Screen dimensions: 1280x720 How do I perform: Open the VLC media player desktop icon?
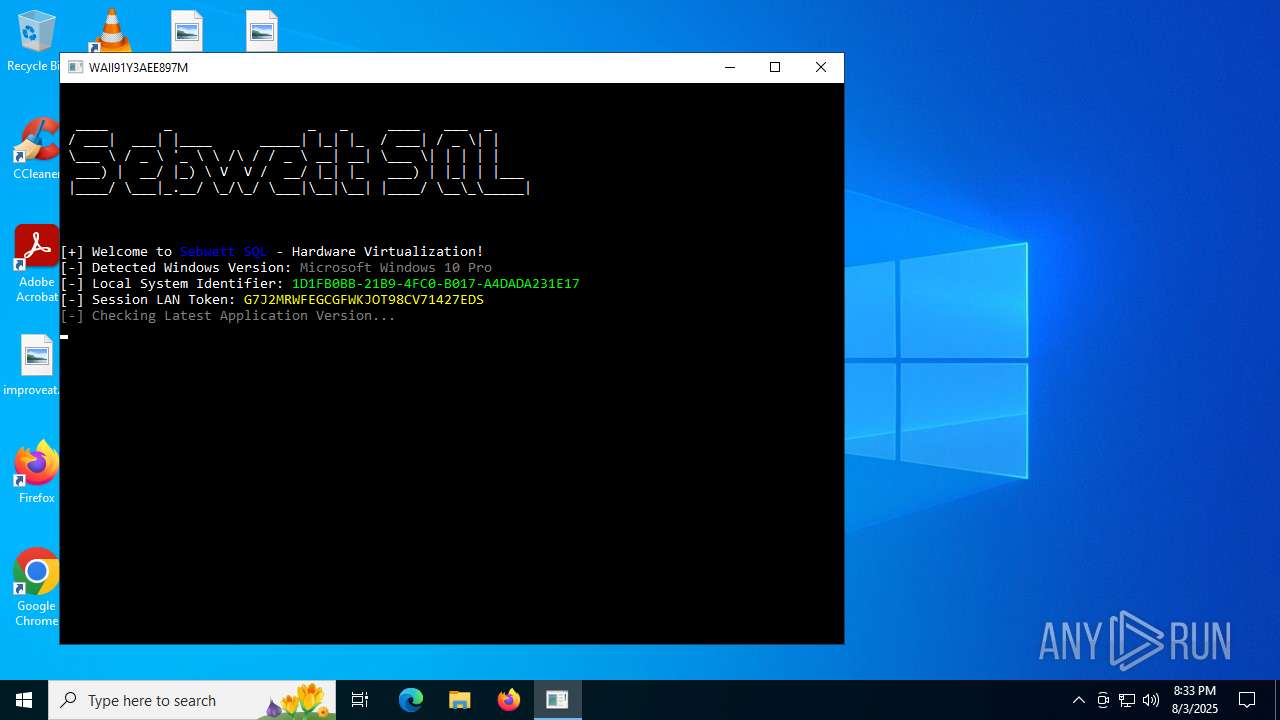pyautogui.click(x=110, y=30)
